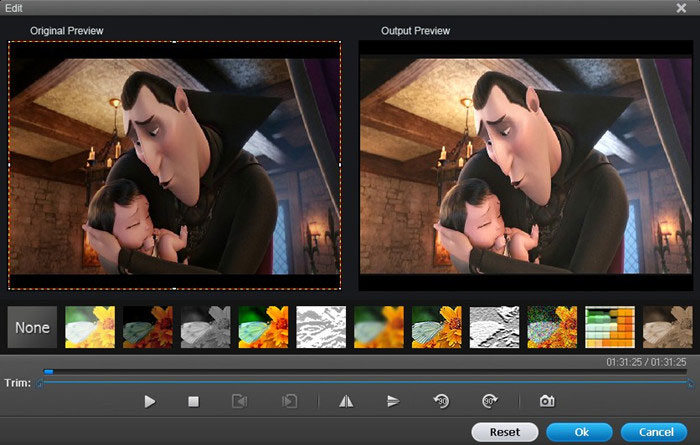The width and height of the screenshot is (700, 445).
Task: Click the Trim: label
Action: pos(18,383)
